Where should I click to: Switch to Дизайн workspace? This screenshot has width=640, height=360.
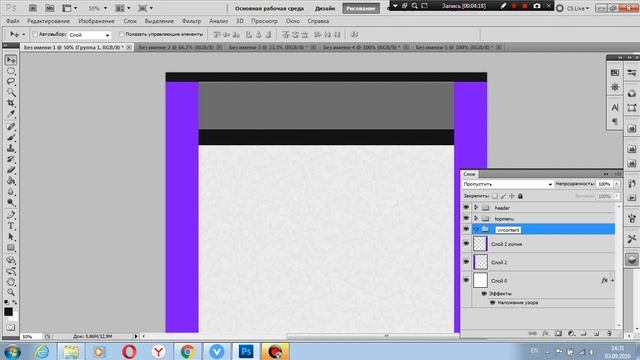(325, 8)
